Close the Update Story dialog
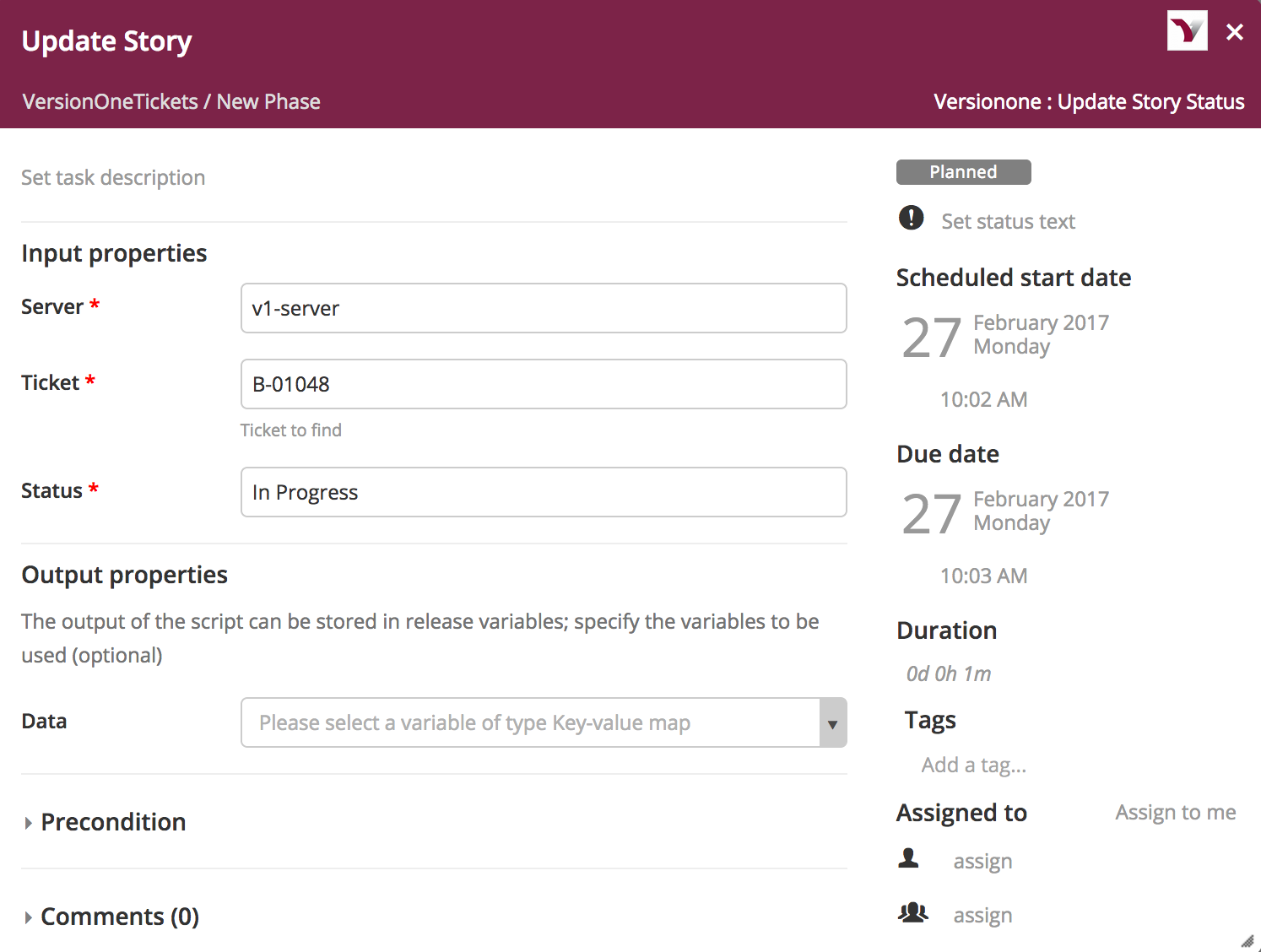The image size is (1261, 952). click(x=1234, y=32)
